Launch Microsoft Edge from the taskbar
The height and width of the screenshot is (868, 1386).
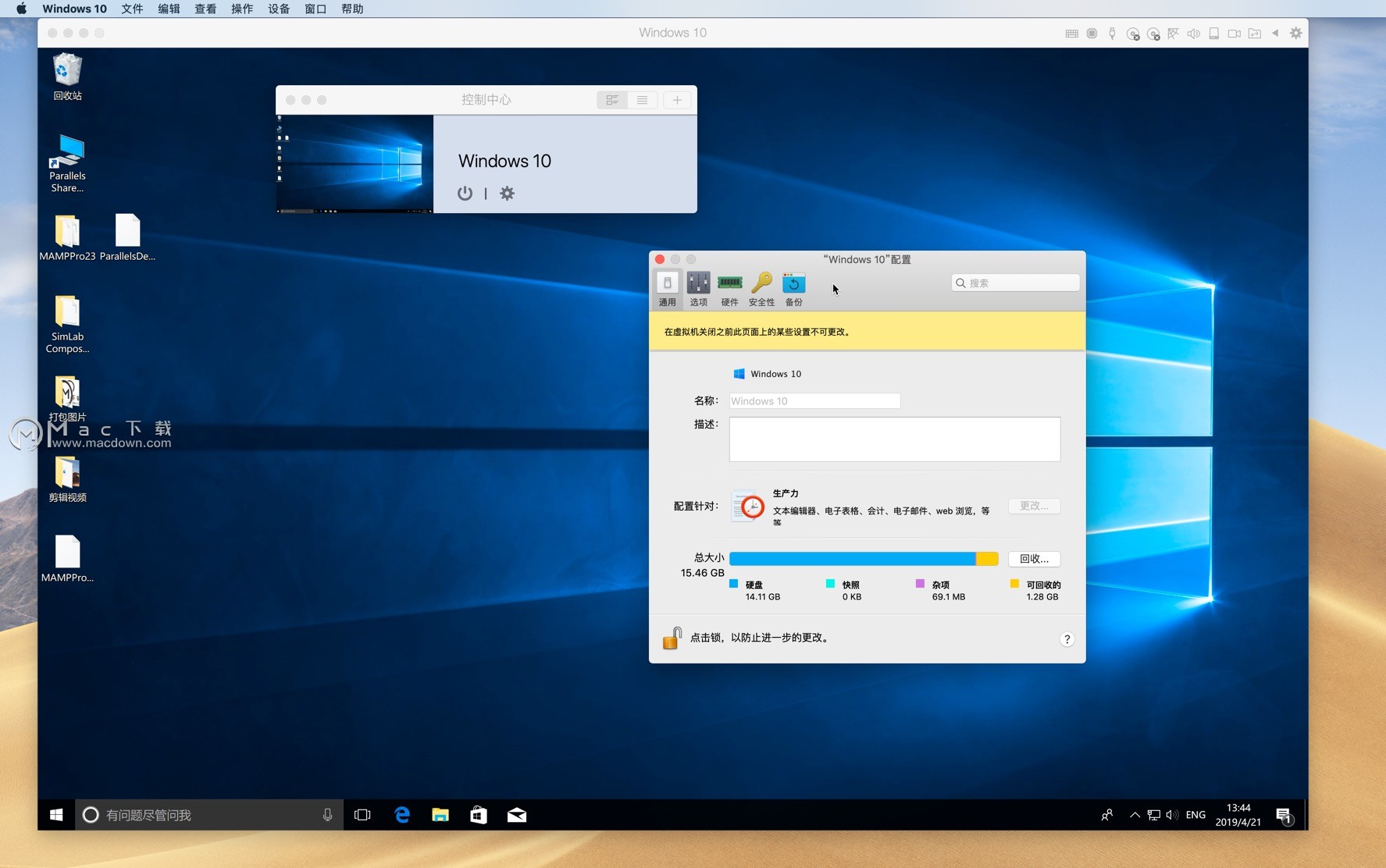402,814
